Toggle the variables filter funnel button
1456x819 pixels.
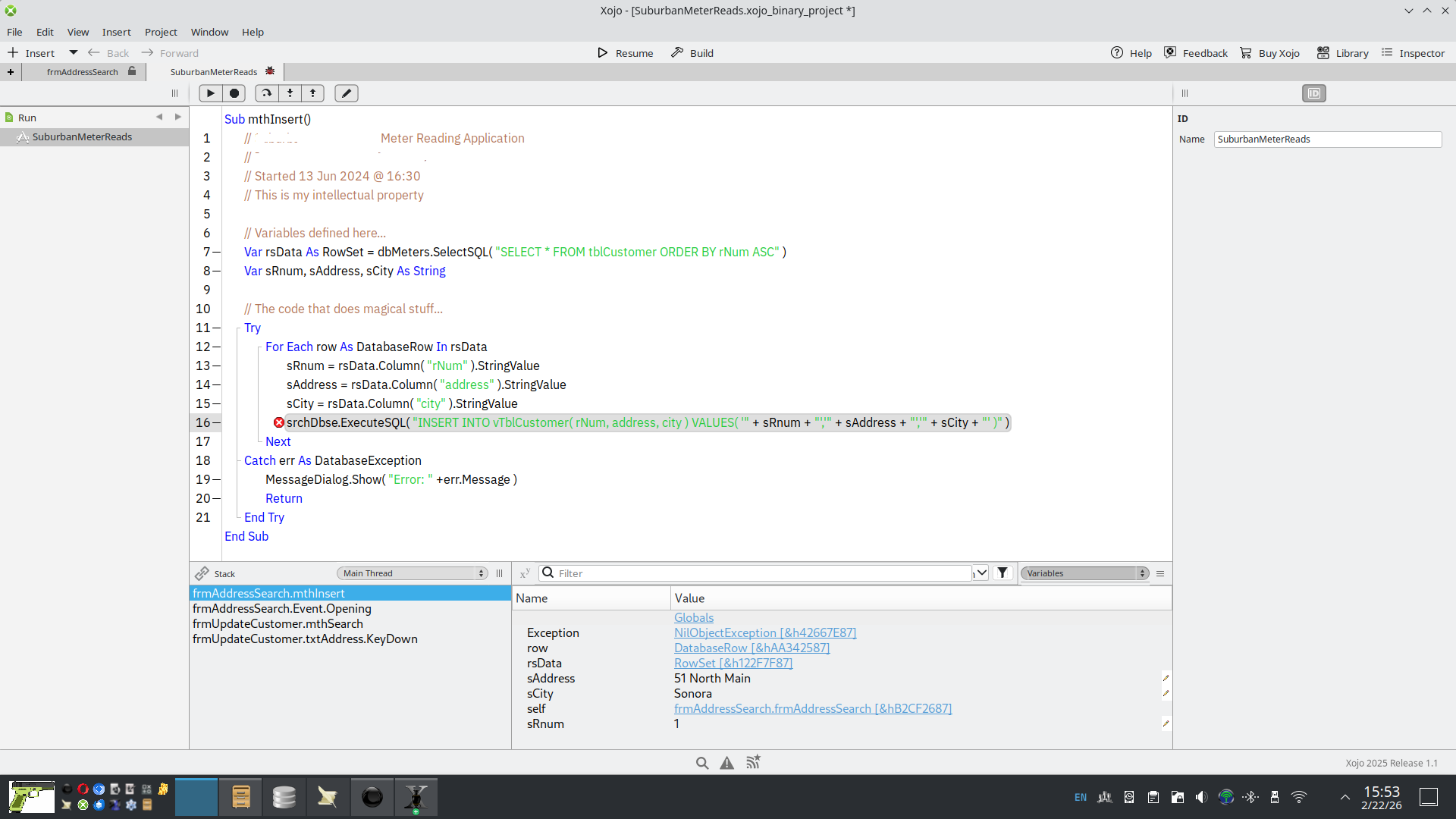pos(1003,573)
